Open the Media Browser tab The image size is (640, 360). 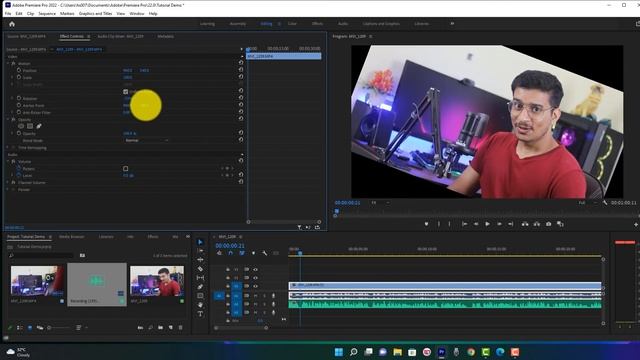tap(71, 237)
